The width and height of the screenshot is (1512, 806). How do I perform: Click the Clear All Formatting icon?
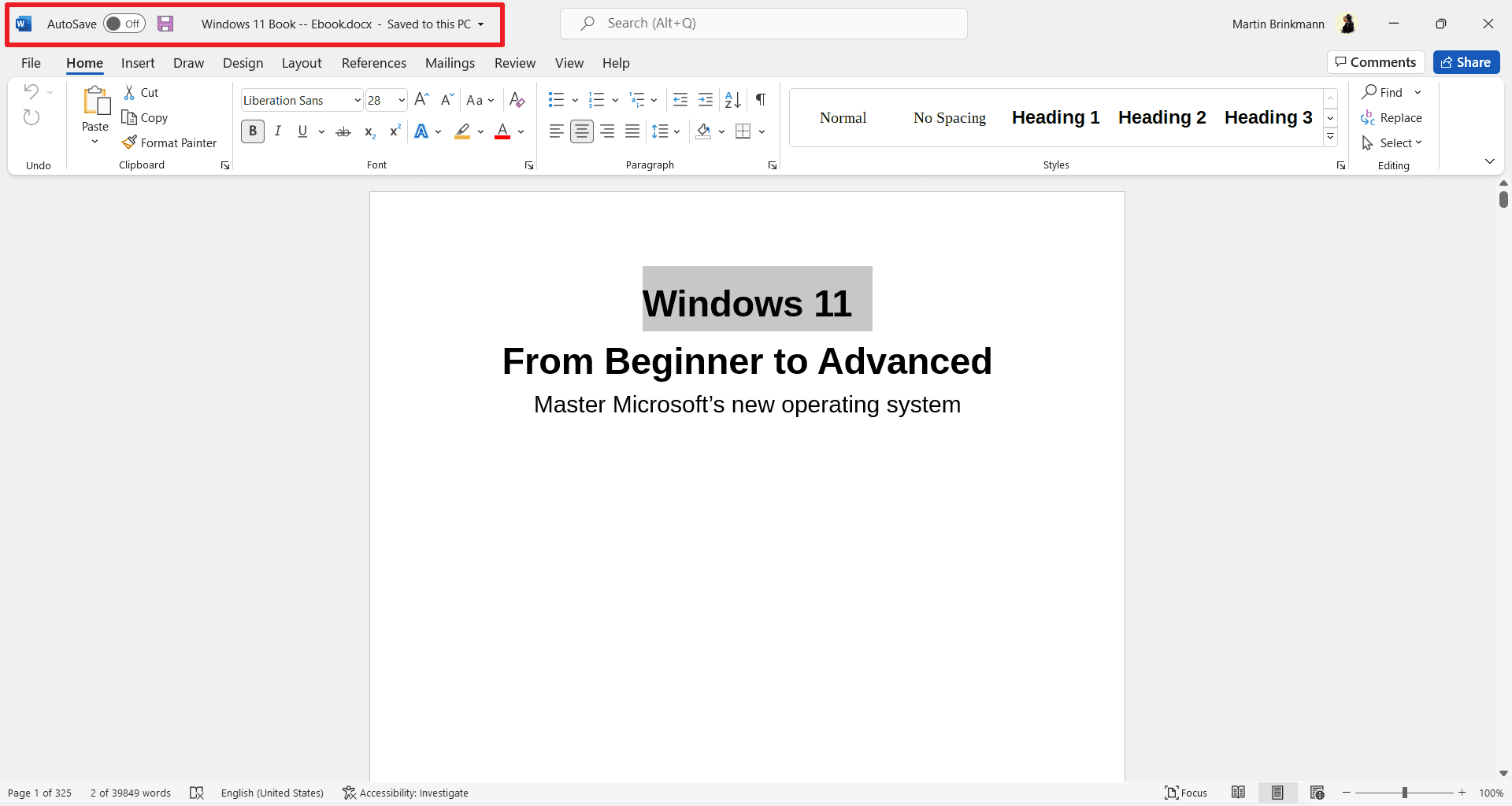coord(517,100)
